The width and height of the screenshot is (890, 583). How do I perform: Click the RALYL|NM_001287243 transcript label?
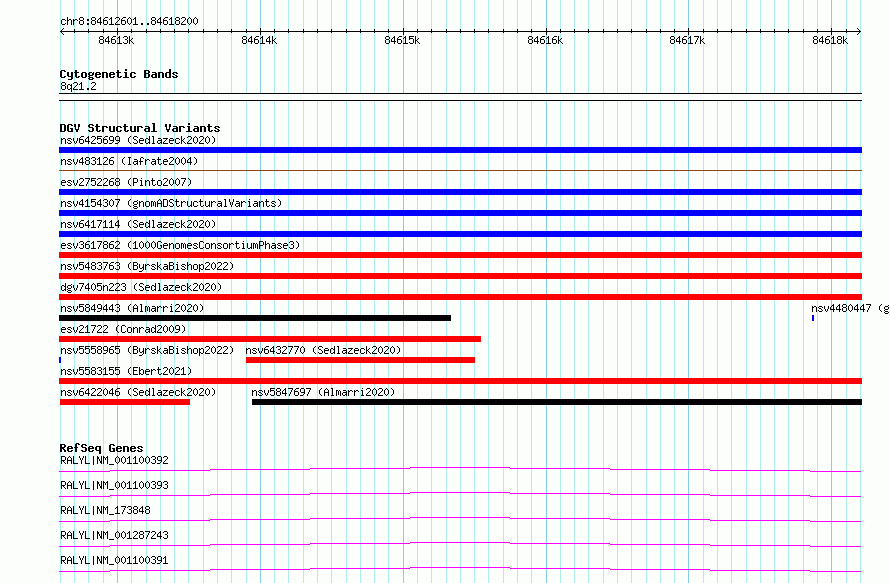pyautogui.click(x=114, y=535)
